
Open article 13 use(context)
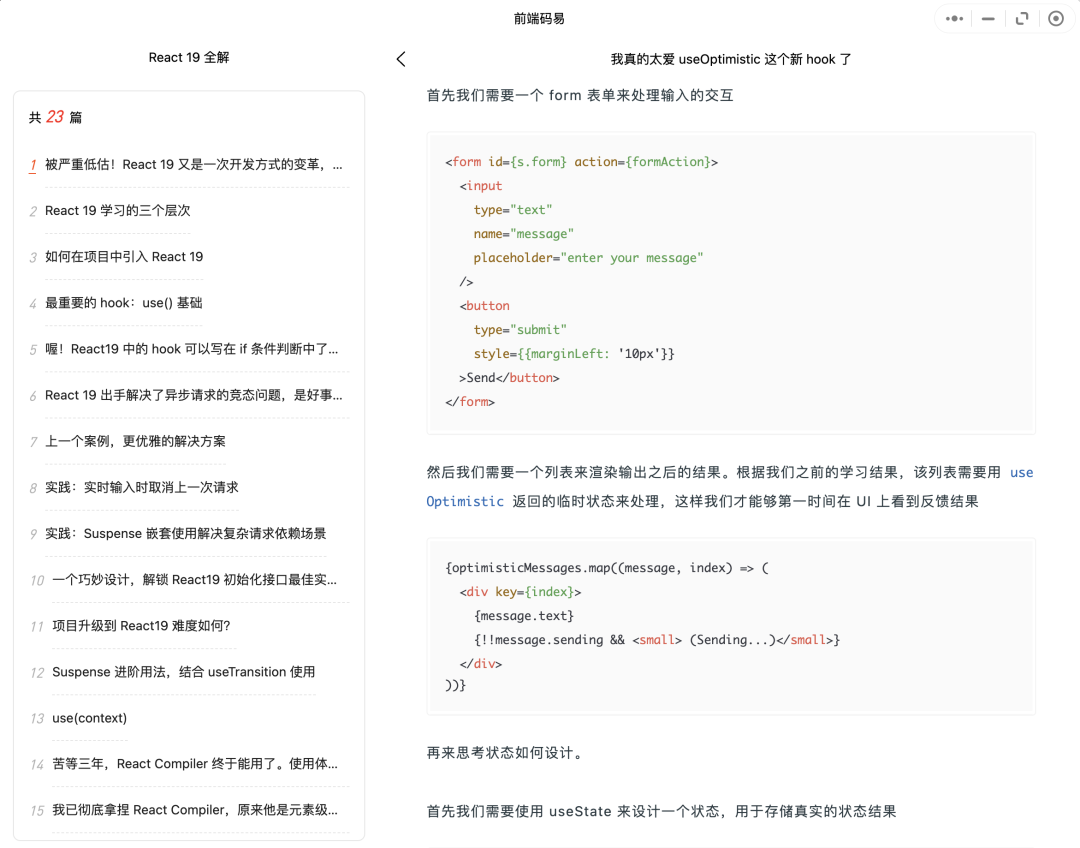[x=90, y=718]
